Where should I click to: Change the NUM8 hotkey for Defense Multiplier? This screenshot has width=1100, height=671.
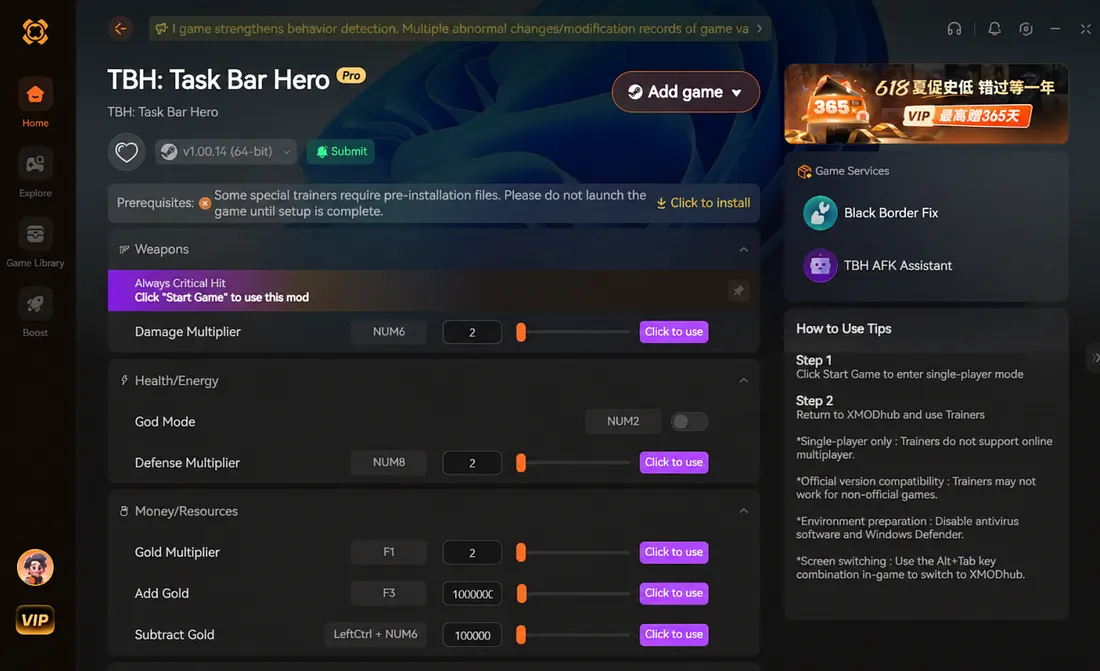pos(389,463)
